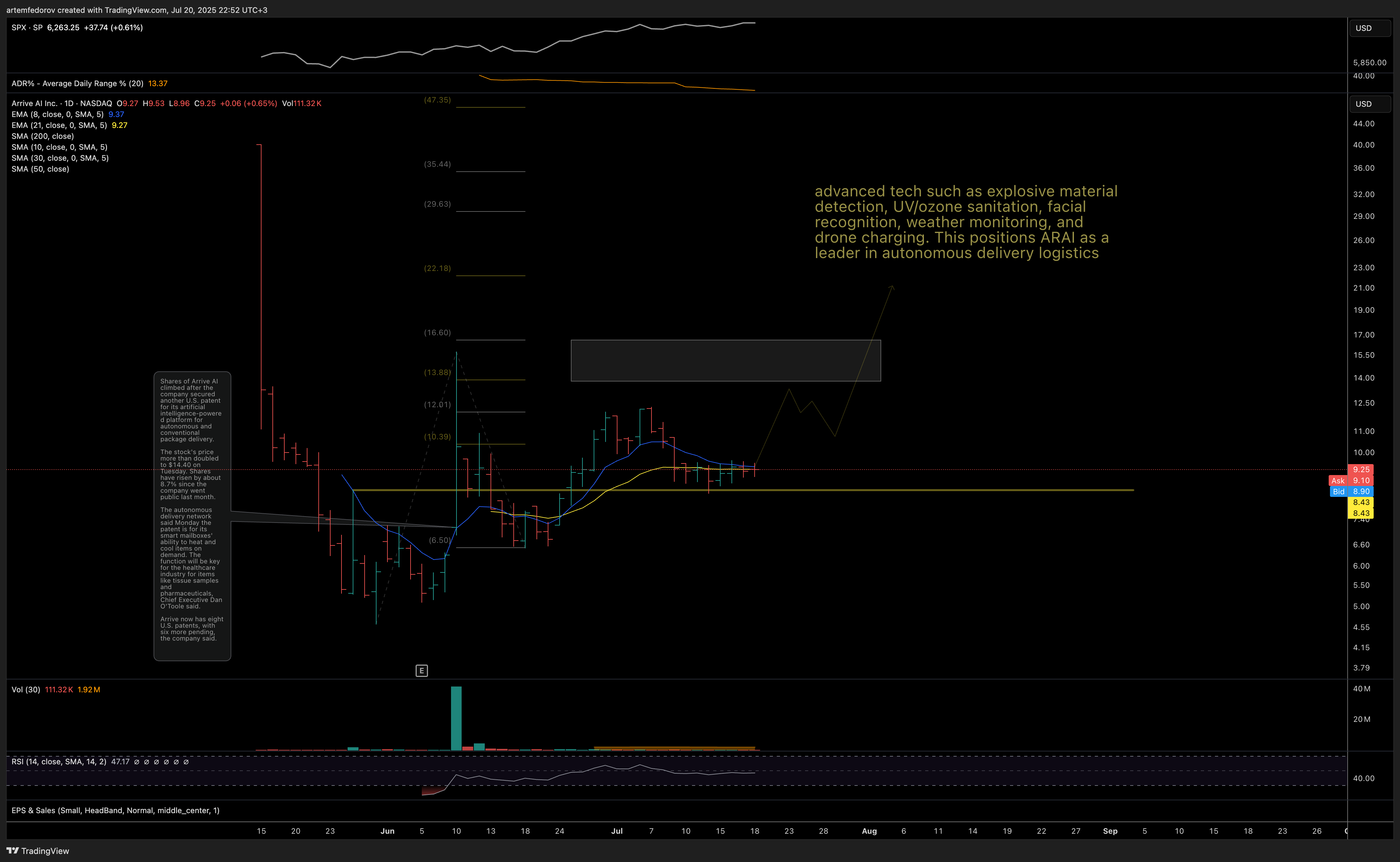
Task: Select the EMA (21, close, 0, SMA, 5) legend
Action: point(59,125)
